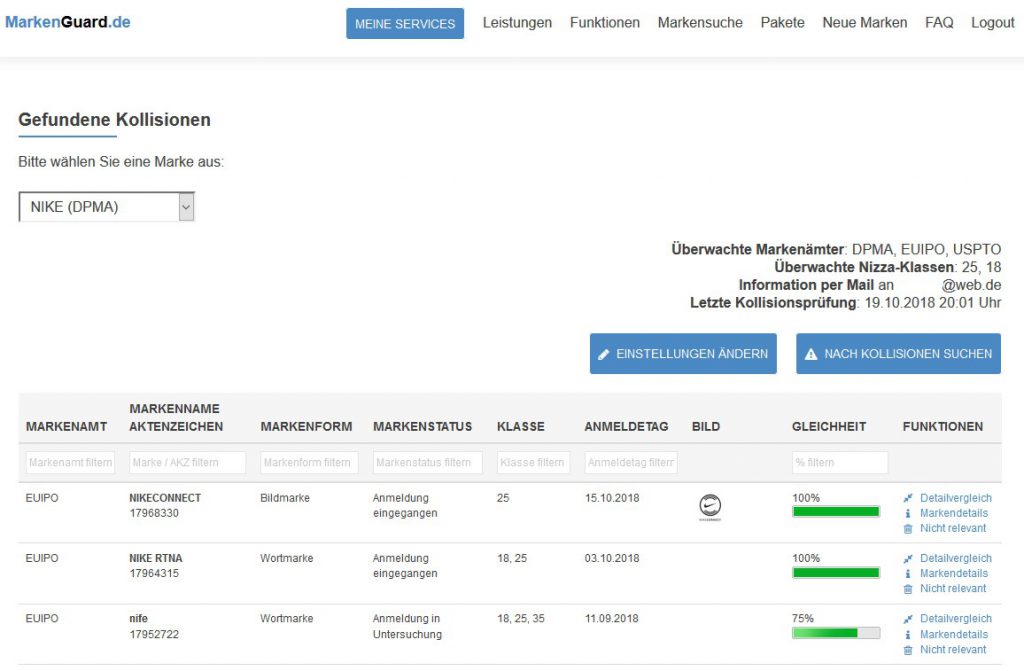Click the Anmeldung in Untersuchung status
This screenshot has height=671, width=1024.
click(x=407, y=627)
